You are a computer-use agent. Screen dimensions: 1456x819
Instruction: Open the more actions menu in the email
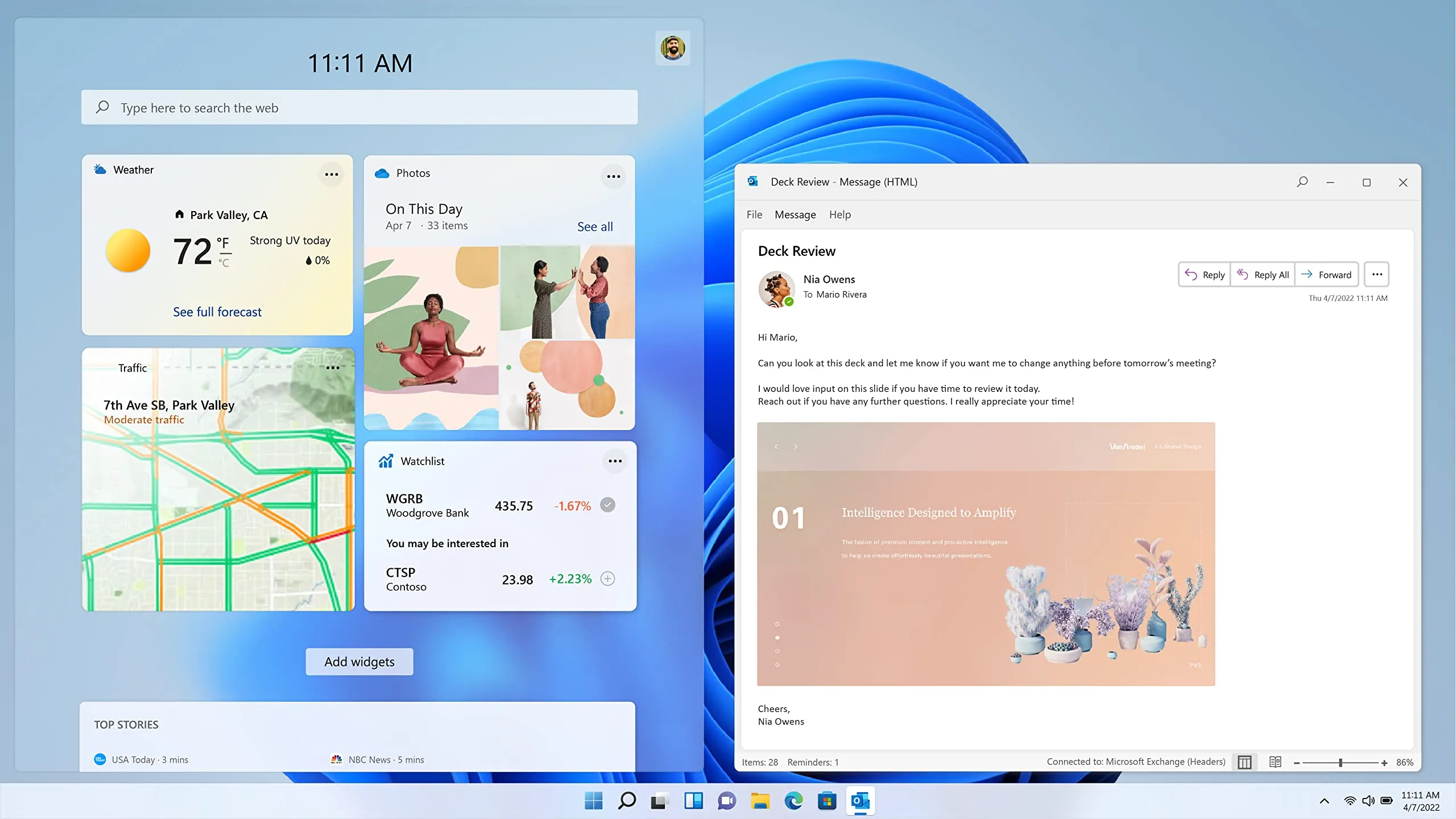[x=1376, y=275]
